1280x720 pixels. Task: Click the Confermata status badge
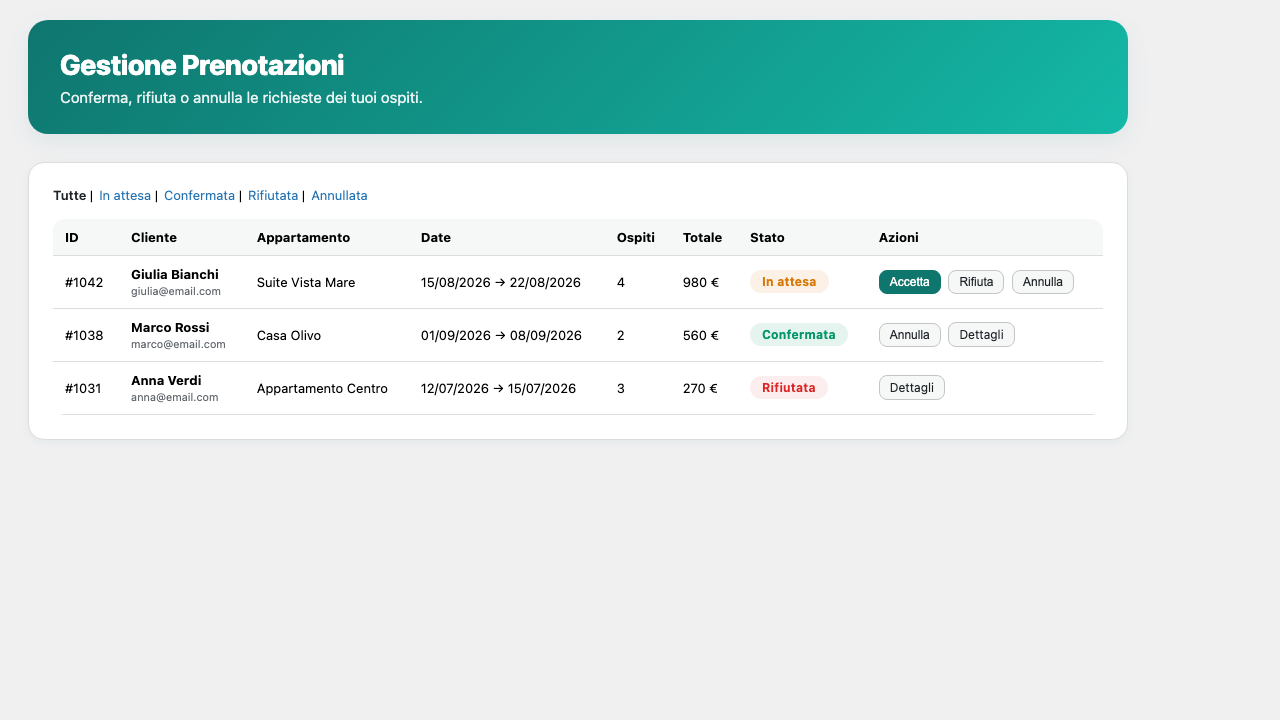pyautogui.click(x=799, y=335)
